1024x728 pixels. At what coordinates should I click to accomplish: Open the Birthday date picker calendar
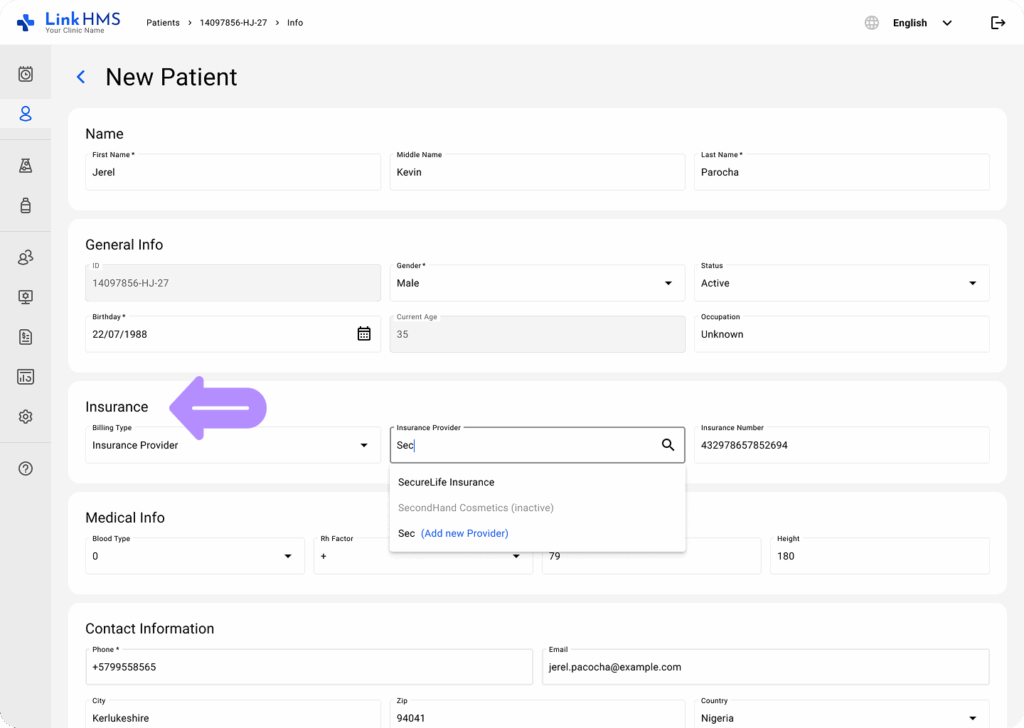coord(364,334)
